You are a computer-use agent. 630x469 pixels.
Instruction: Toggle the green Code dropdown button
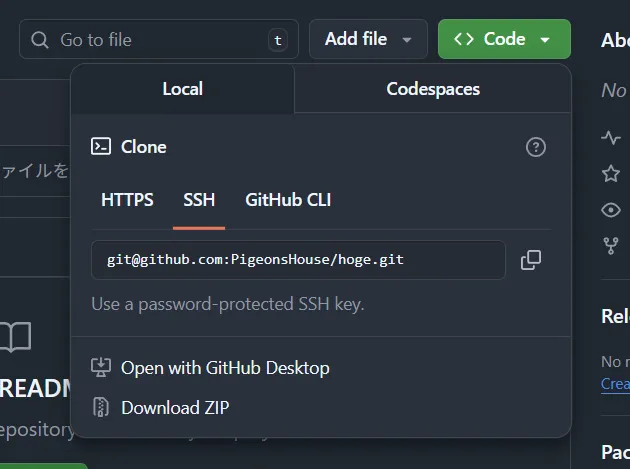click(504, 39)
